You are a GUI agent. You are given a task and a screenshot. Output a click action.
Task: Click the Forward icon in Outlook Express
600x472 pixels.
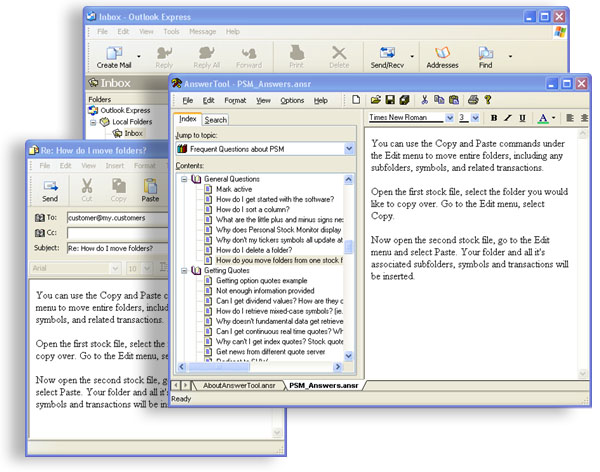pyautogui.click(x=249, y=57)
